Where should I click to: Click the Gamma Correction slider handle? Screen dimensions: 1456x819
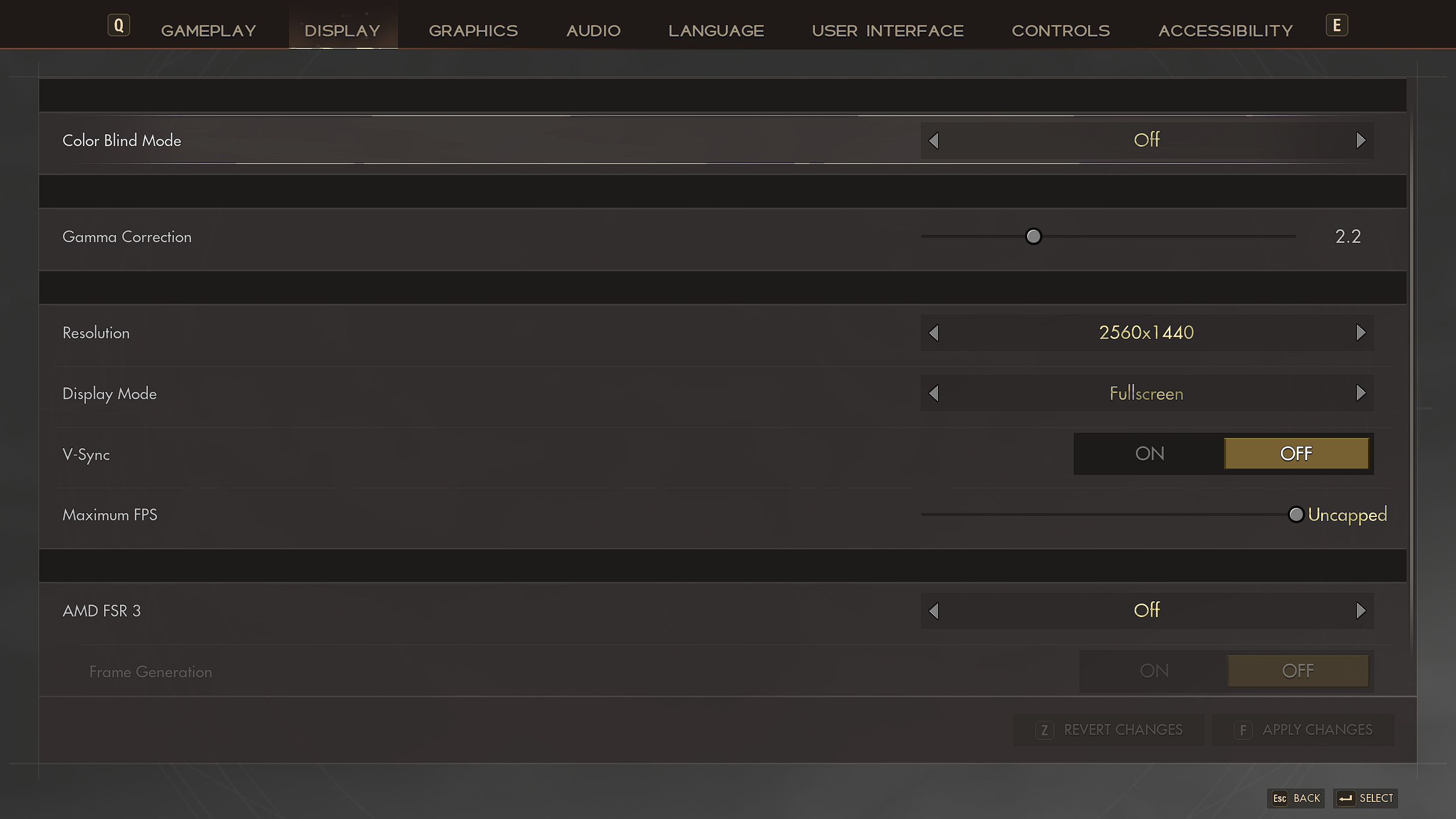click(x=1033, y=236)
